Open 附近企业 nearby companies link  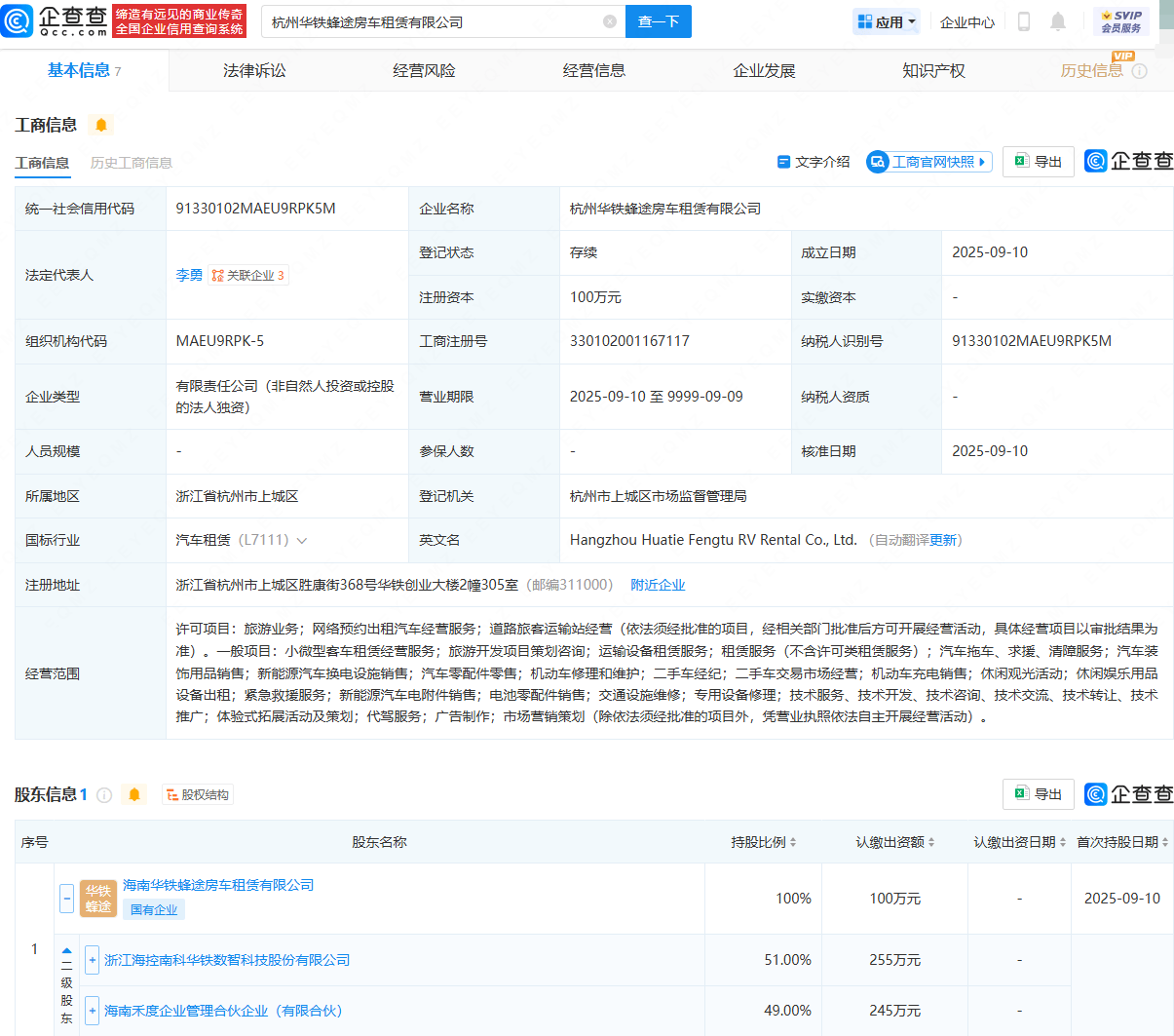pos(658,585)
